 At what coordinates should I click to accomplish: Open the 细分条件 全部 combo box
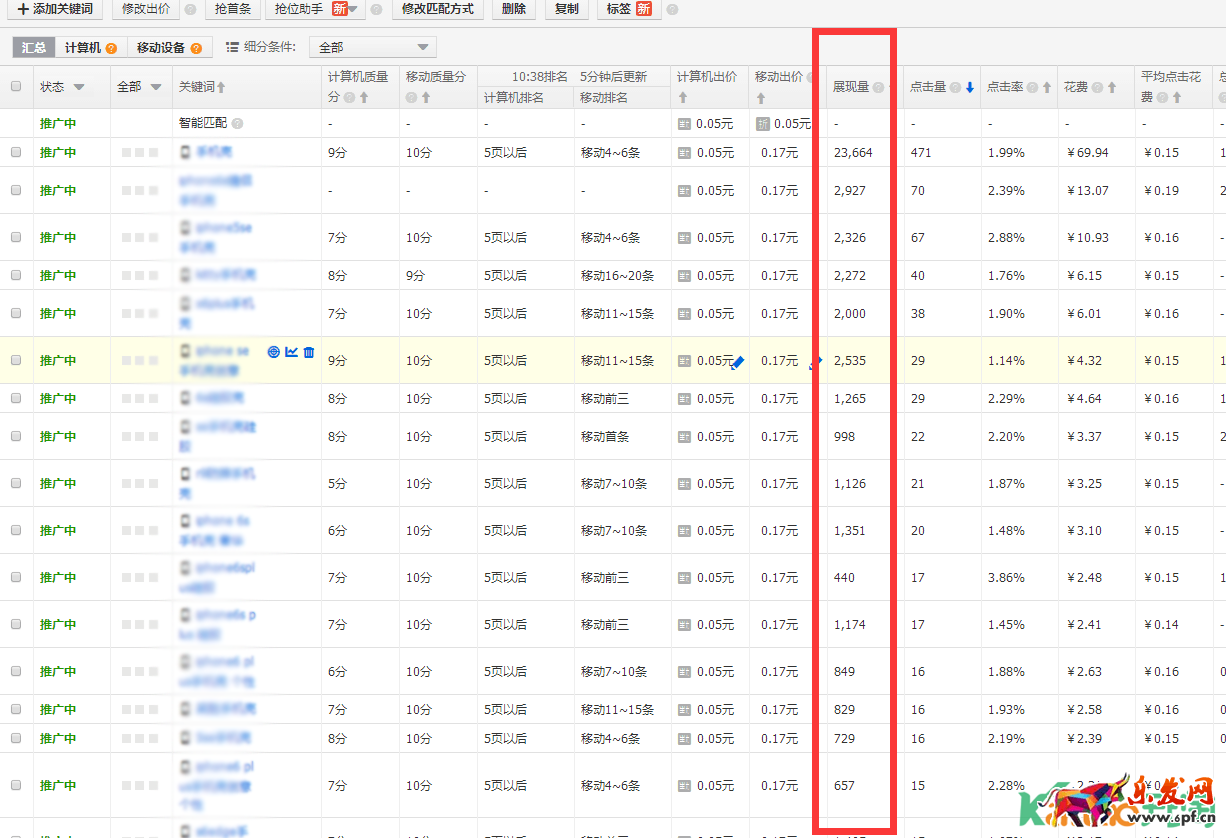coord(373,47)
